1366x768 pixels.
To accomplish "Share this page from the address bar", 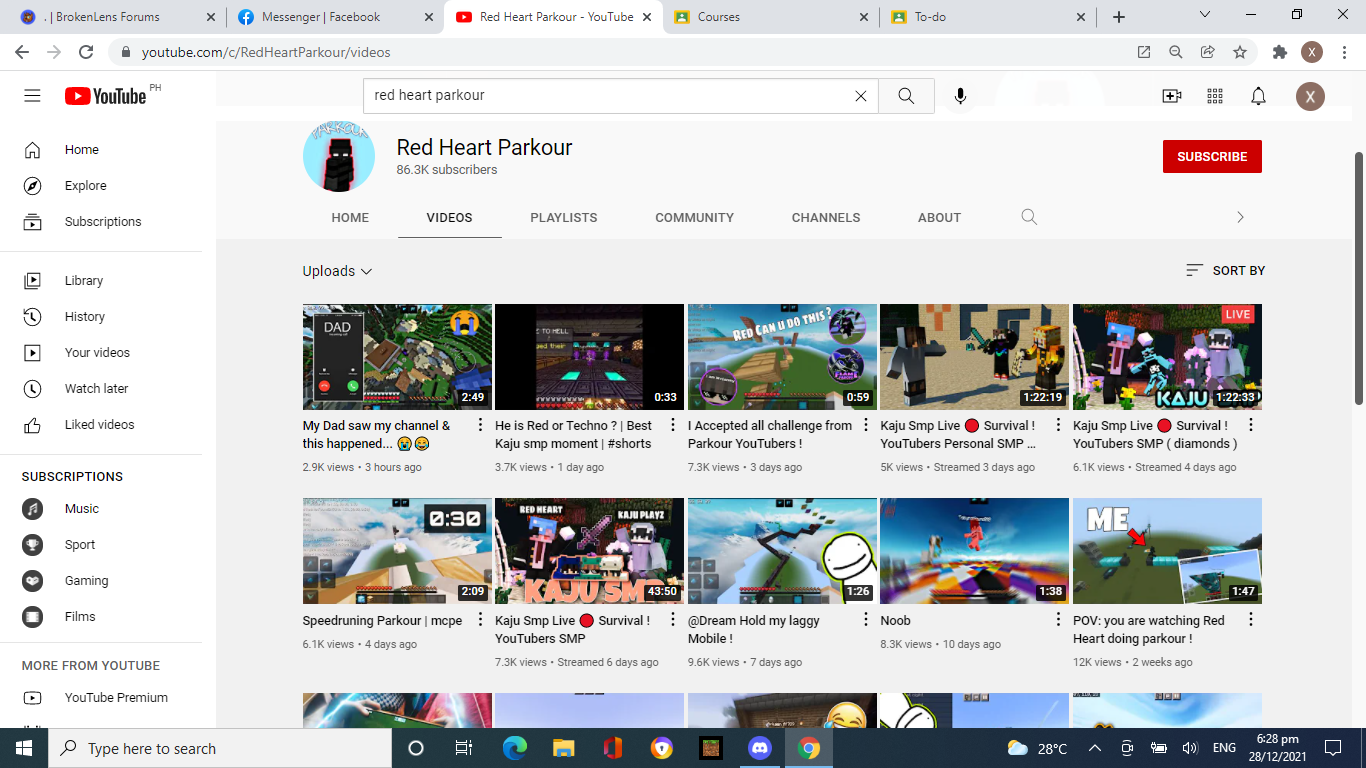I will click(x=1208, y=52).
